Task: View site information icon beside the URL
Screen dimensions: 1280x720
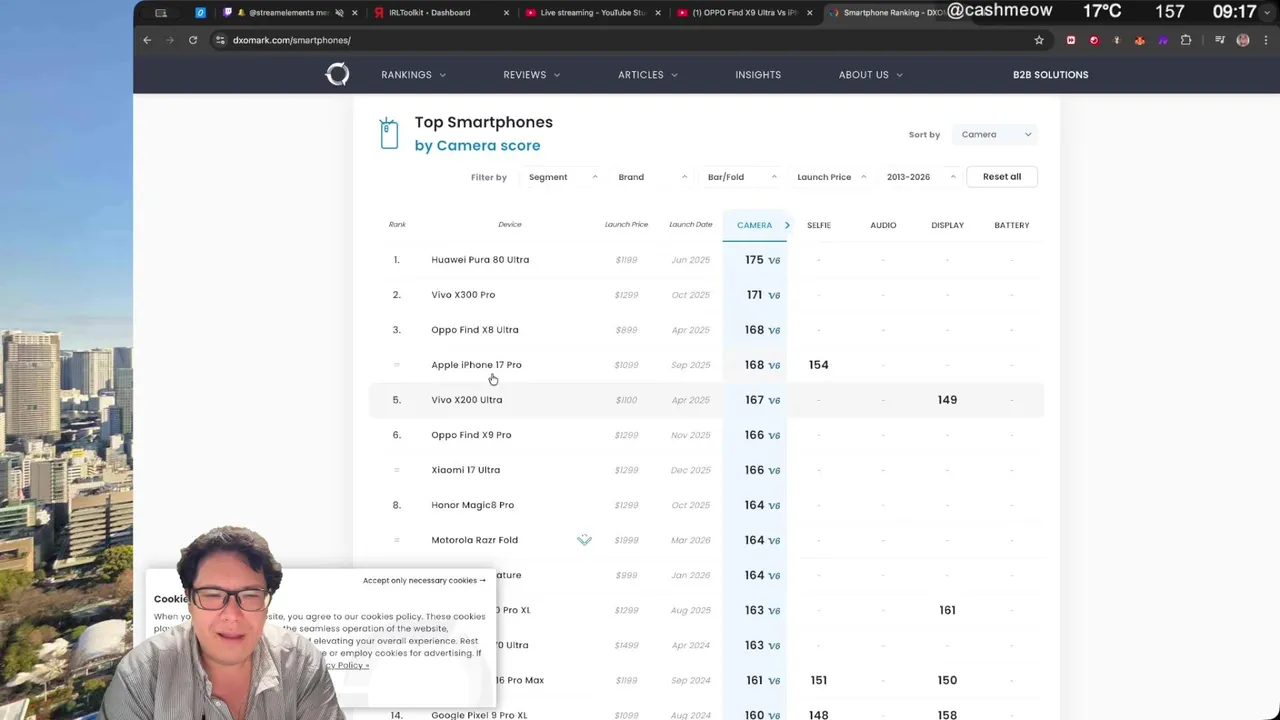Action: 221,40
